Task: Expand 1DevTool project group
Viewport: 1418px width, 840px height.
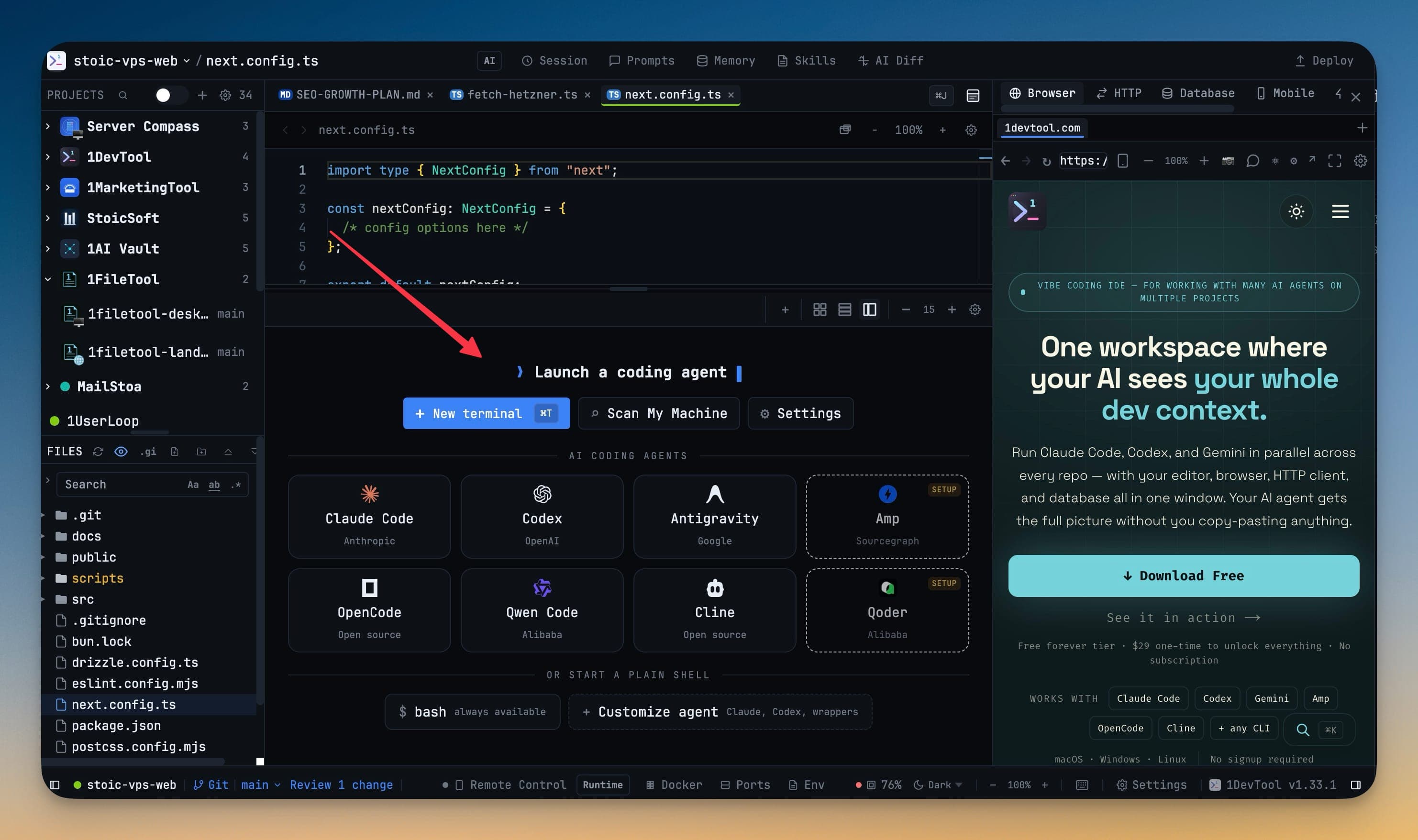Action: (x=48, y=157)
